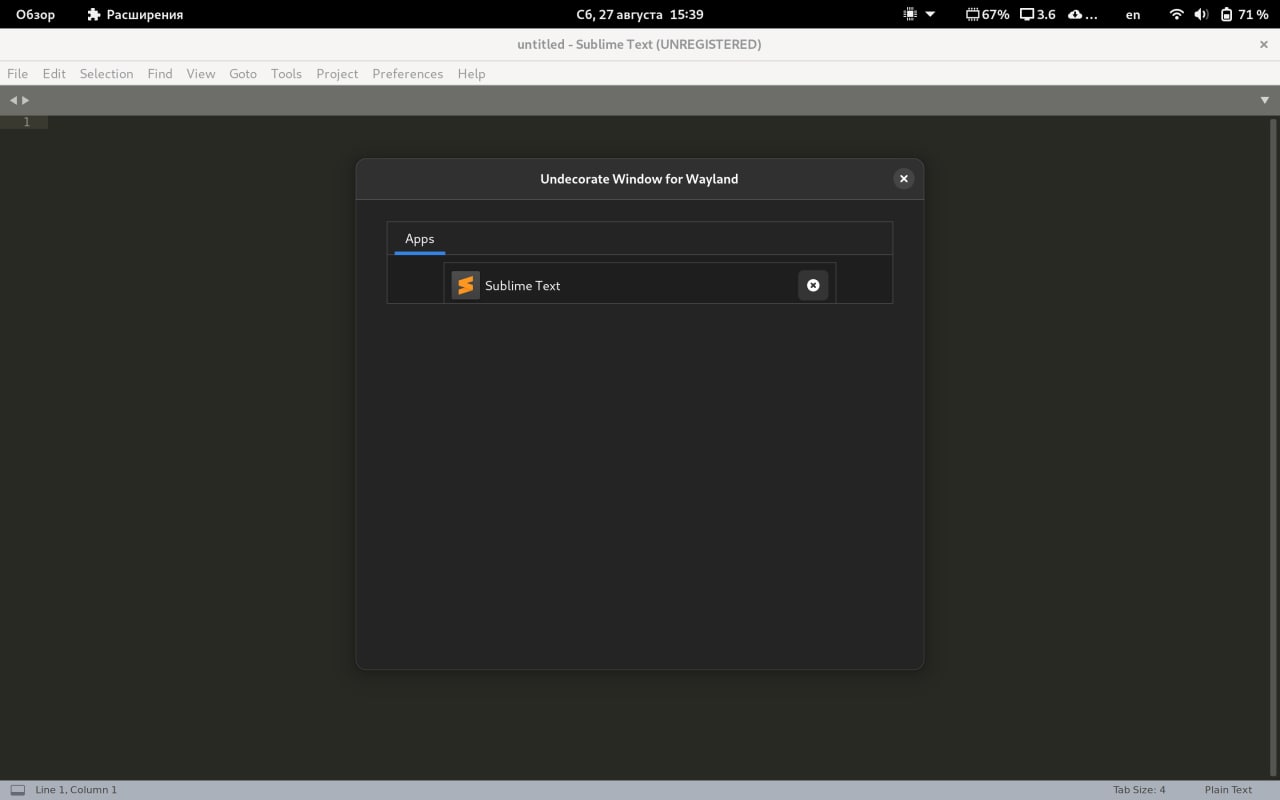Close the Sublime Text window
Viewport: 1280px width, 800px height.
[x=1263, y=44]
